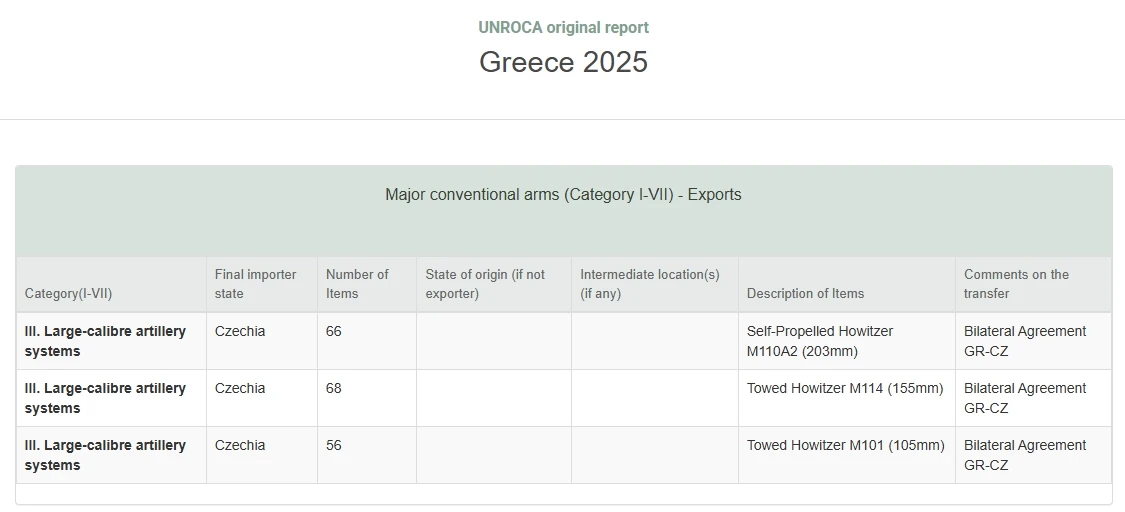Select the Major conventional arms Exports header

click(563, 194)
